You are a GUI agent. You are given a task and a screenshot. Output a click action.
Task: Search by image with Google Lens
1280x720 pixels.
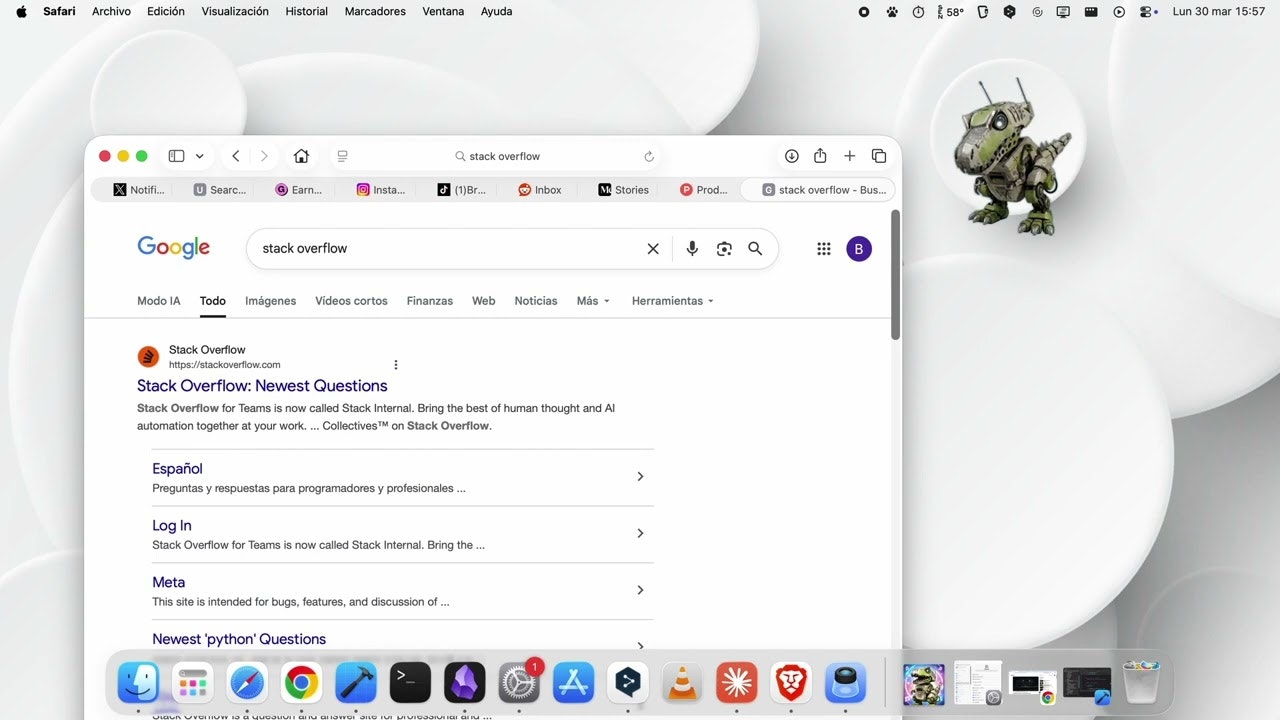pos(724,249)
